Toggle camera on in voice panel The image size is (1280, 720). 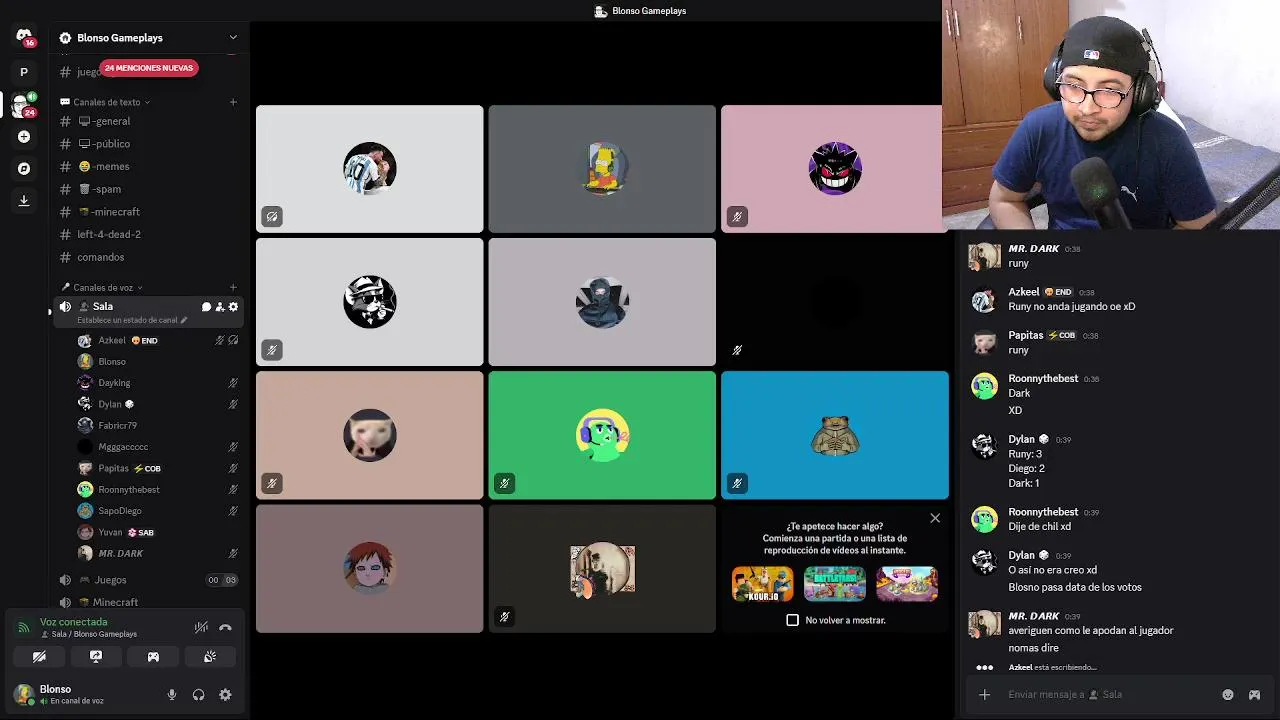(x=39, y=657)
